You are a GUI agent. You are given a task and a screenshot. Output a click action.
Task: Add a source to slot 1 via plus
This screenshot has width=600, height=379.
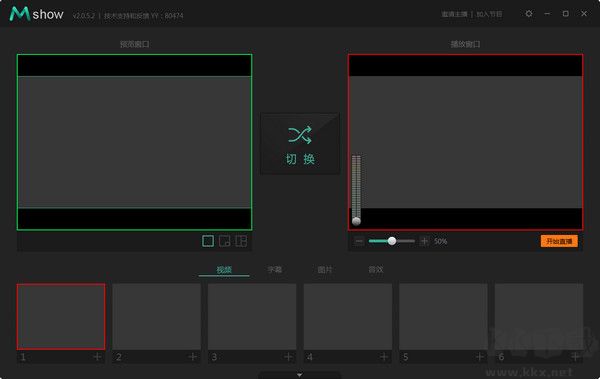97,357
